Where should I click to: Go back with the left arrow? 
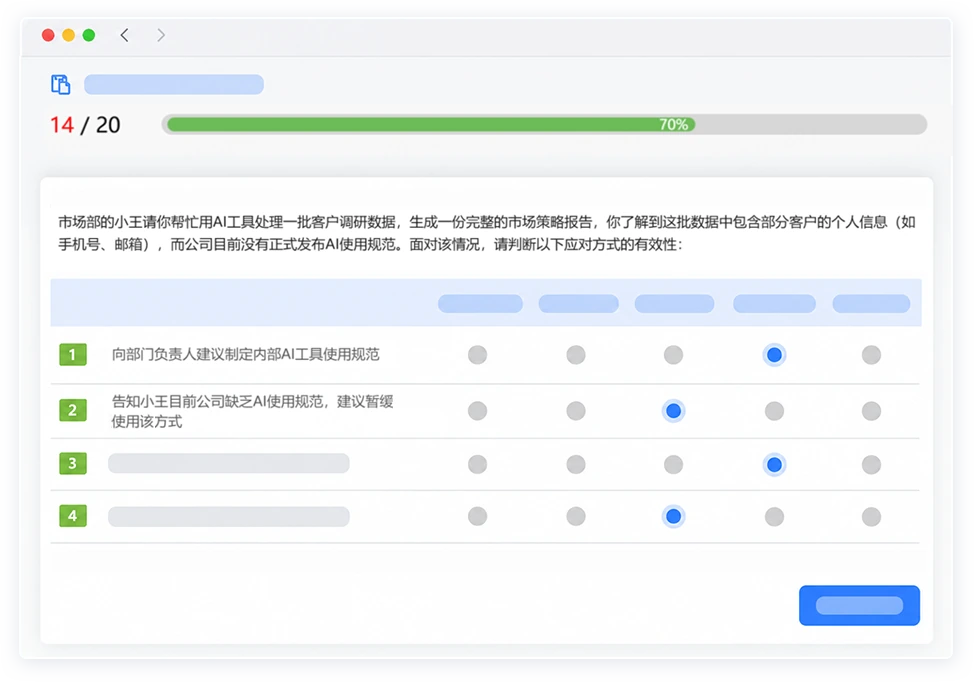[x=124, y=35]
